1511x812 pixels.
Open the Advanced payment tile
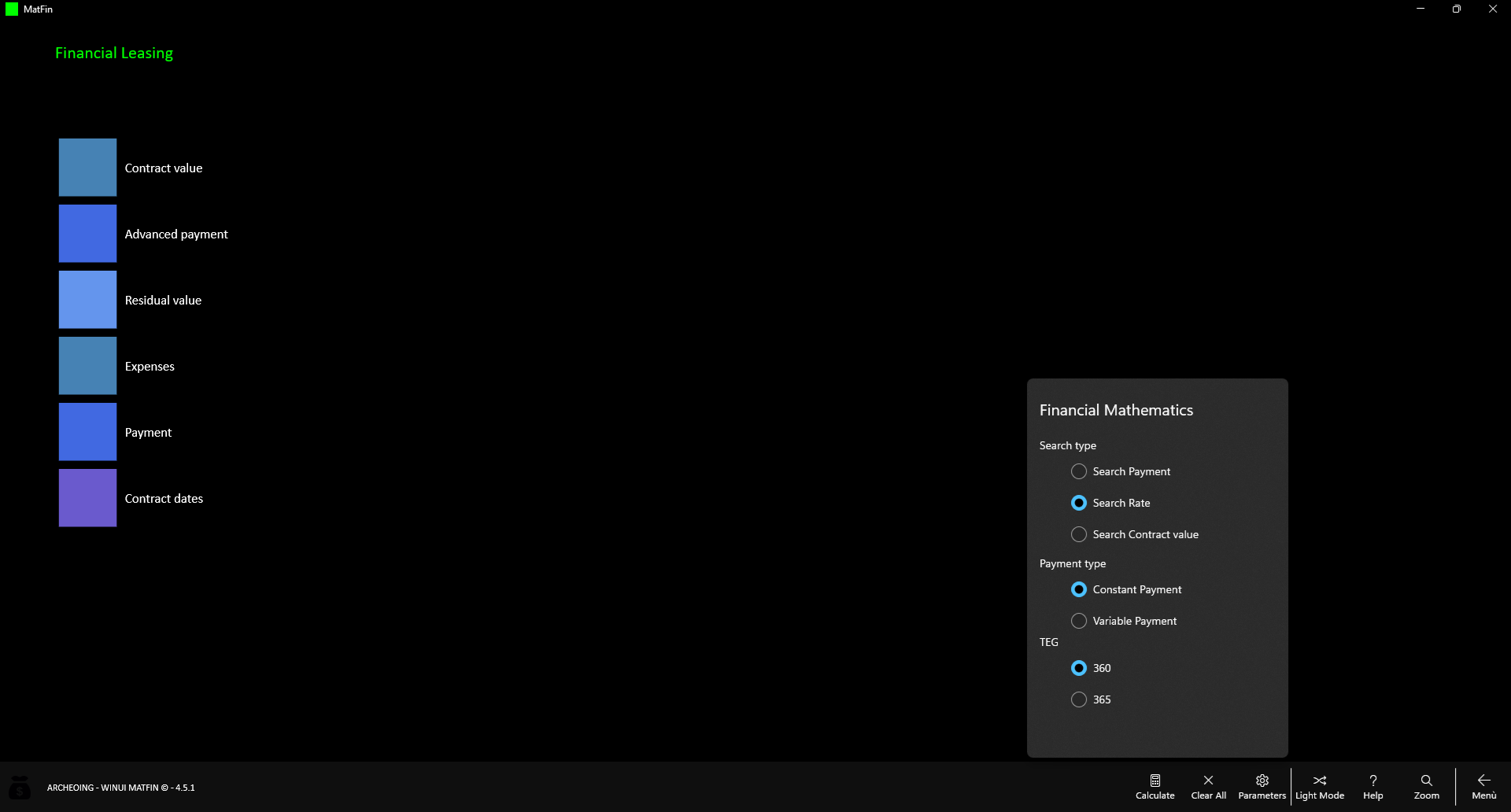point(87,234)
